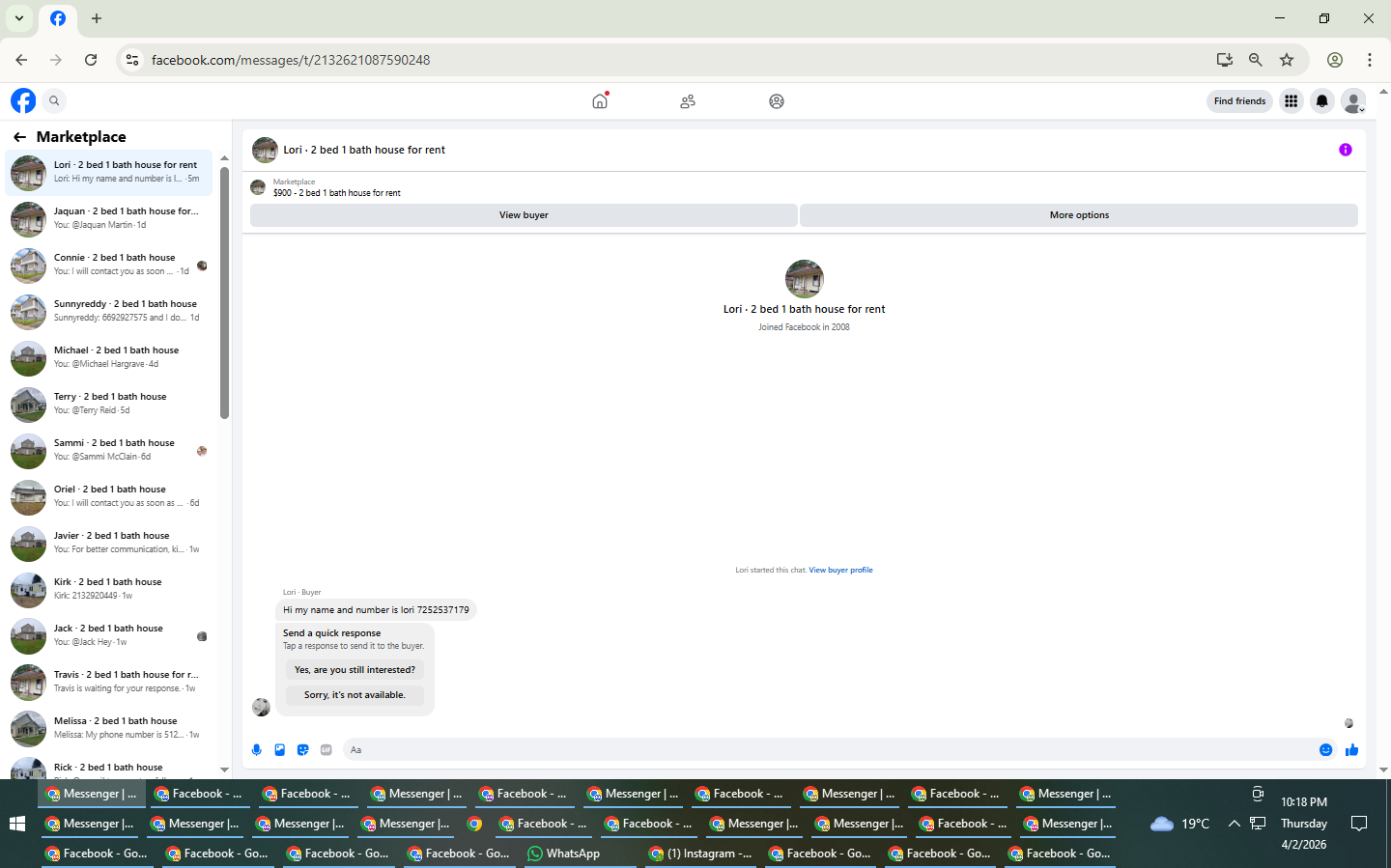Open the Windows Start menu
1391x868 pixels.
[x=16, y=824]
